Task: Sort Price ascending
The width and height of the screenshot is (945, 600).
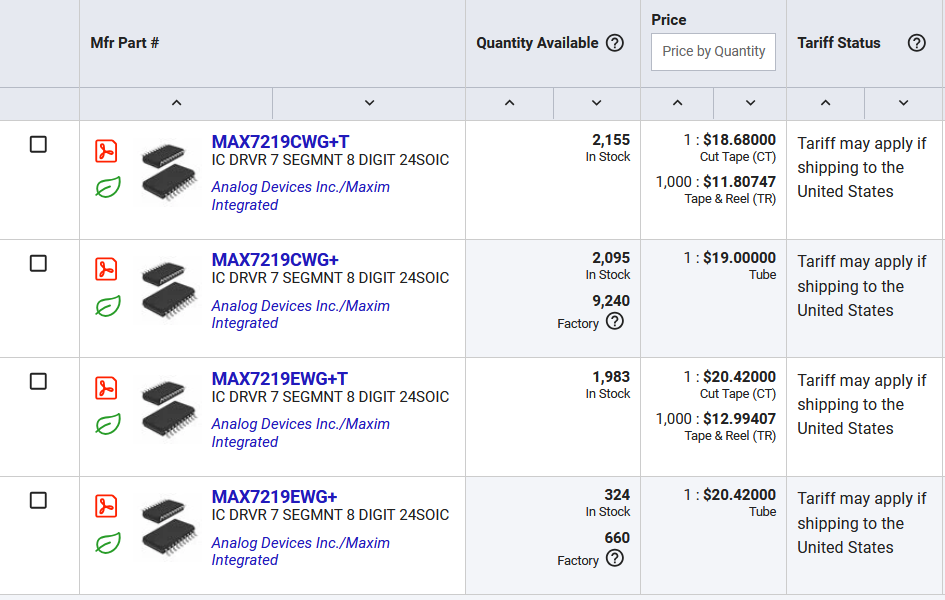Action: pos(677,103)
